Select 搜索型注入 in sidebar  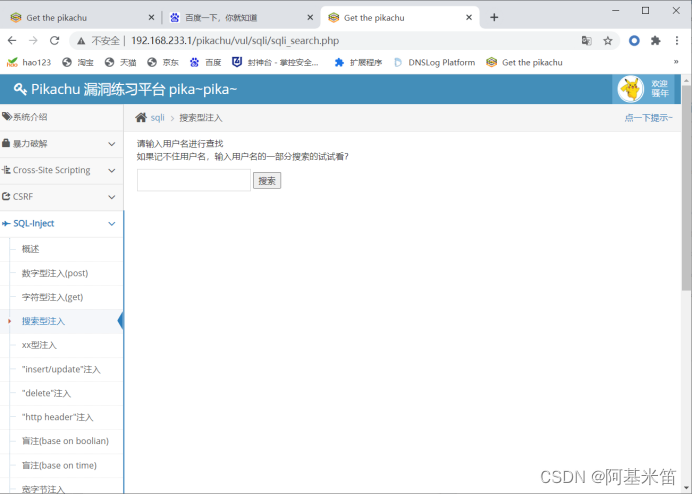(x=43, y=321)
